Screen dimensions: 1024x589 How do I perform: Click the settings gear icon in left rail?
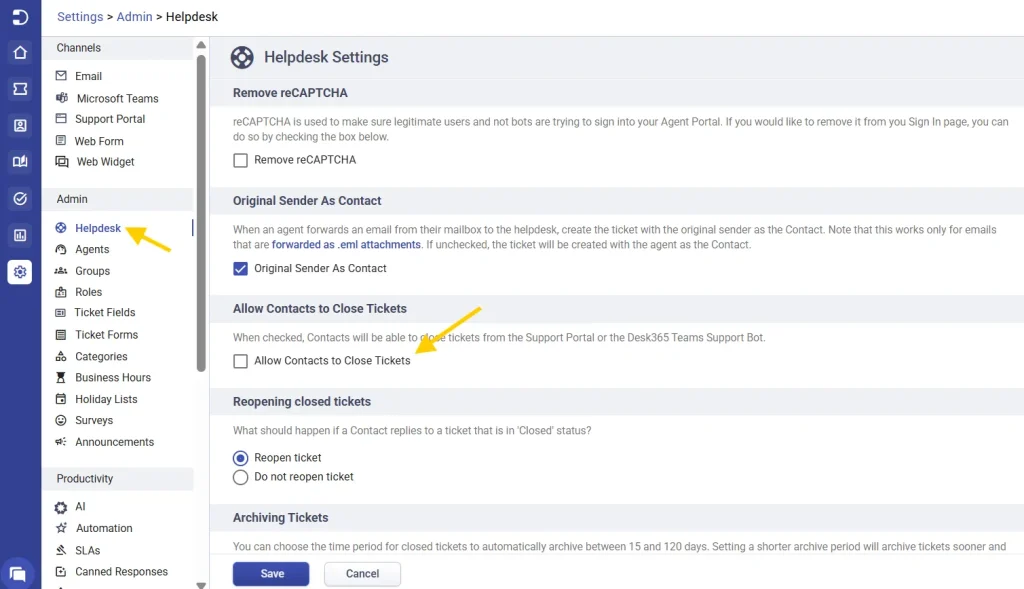point(20,272)
